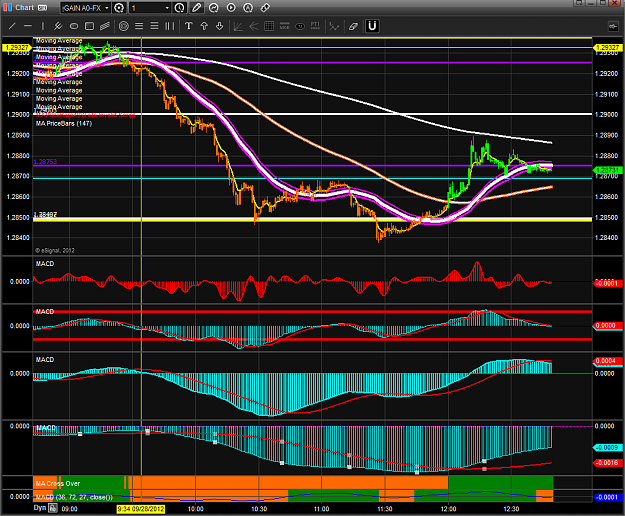This screenshot has height=516, width=625.
Task: Select the vertical line tool
Action: click(x=43, y=26)
